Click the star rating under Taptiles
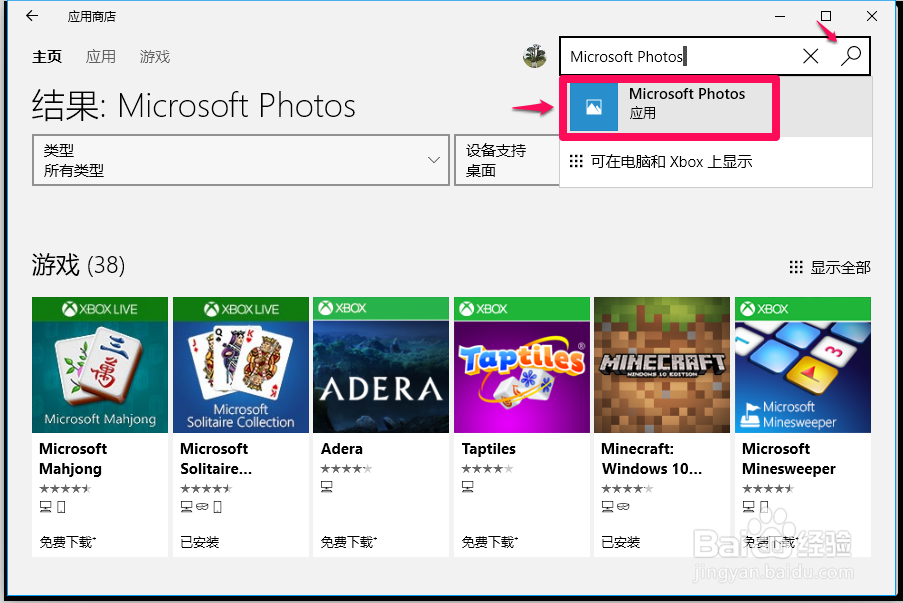903x603 pixels. [487, 469]
